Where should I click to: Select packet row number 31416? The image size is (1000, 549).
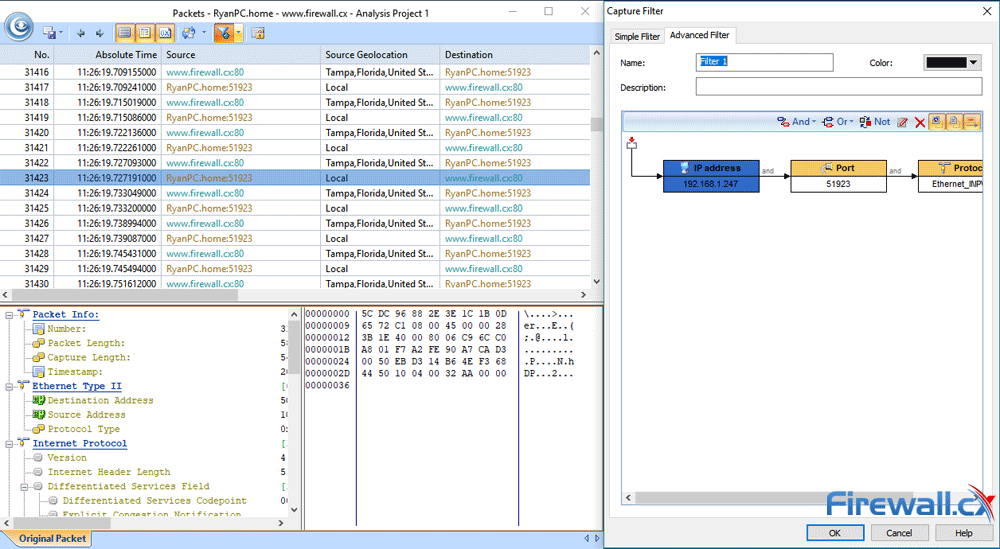point(295,72)
